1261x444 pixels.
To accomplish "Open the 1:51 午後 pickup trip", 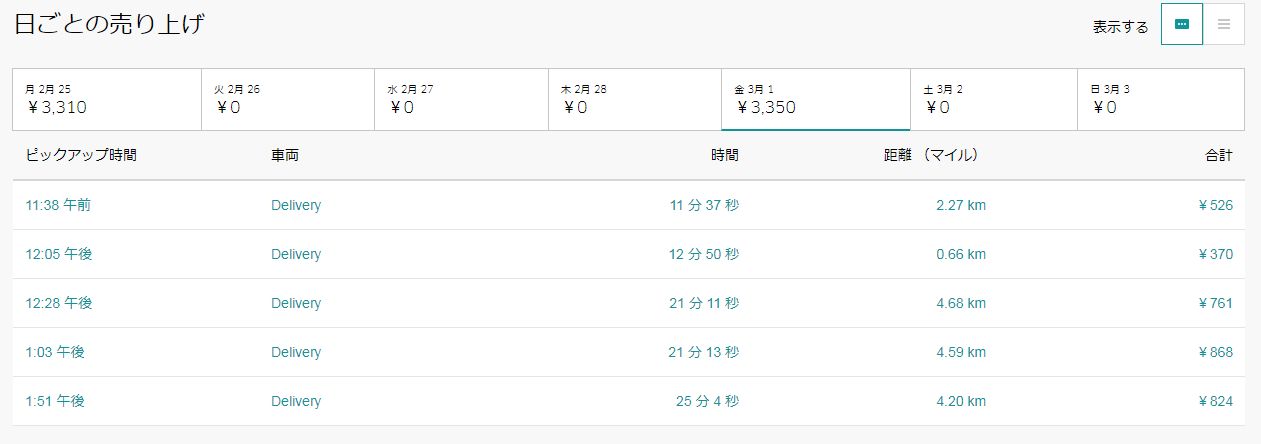I will pos(55,401).
